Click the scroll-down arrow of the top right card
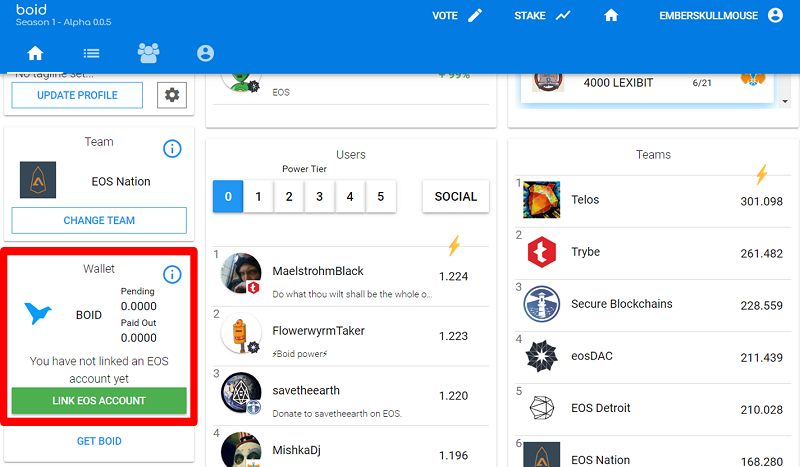800x467 pixels. [x=785, y=102]
